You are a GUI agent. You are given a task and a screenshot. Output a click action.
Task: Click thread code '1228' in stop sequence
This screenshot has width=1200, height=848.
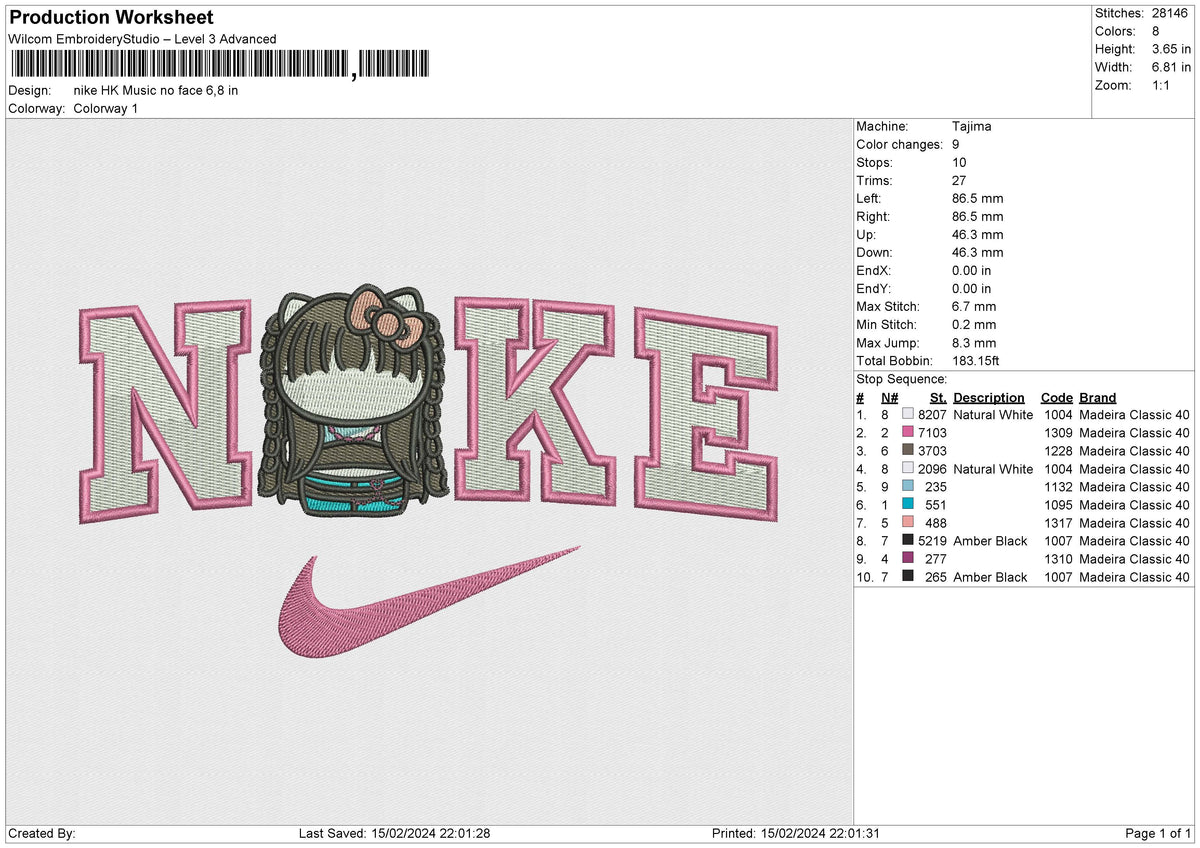tap(1059, 451)
